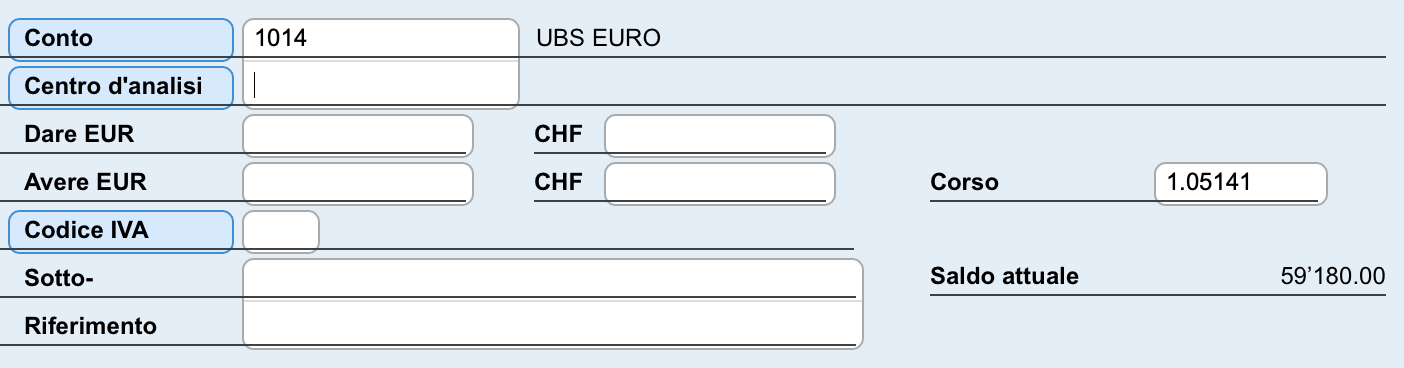Click the Centro d'analisi input field
Viewport: 1404px width, 368px height.
pos(381,85)
